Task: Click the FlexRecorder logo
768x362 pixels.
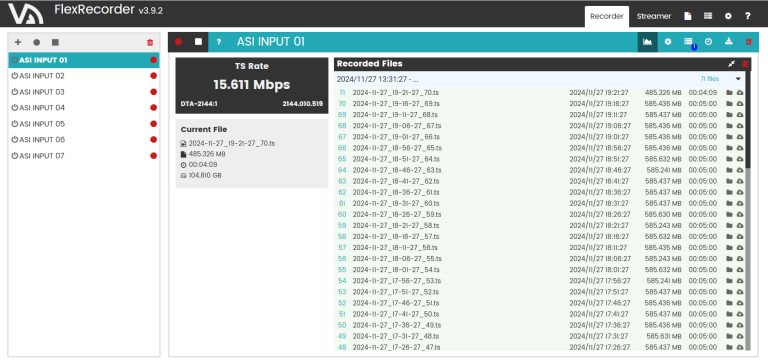Action: tap(25, 13)
